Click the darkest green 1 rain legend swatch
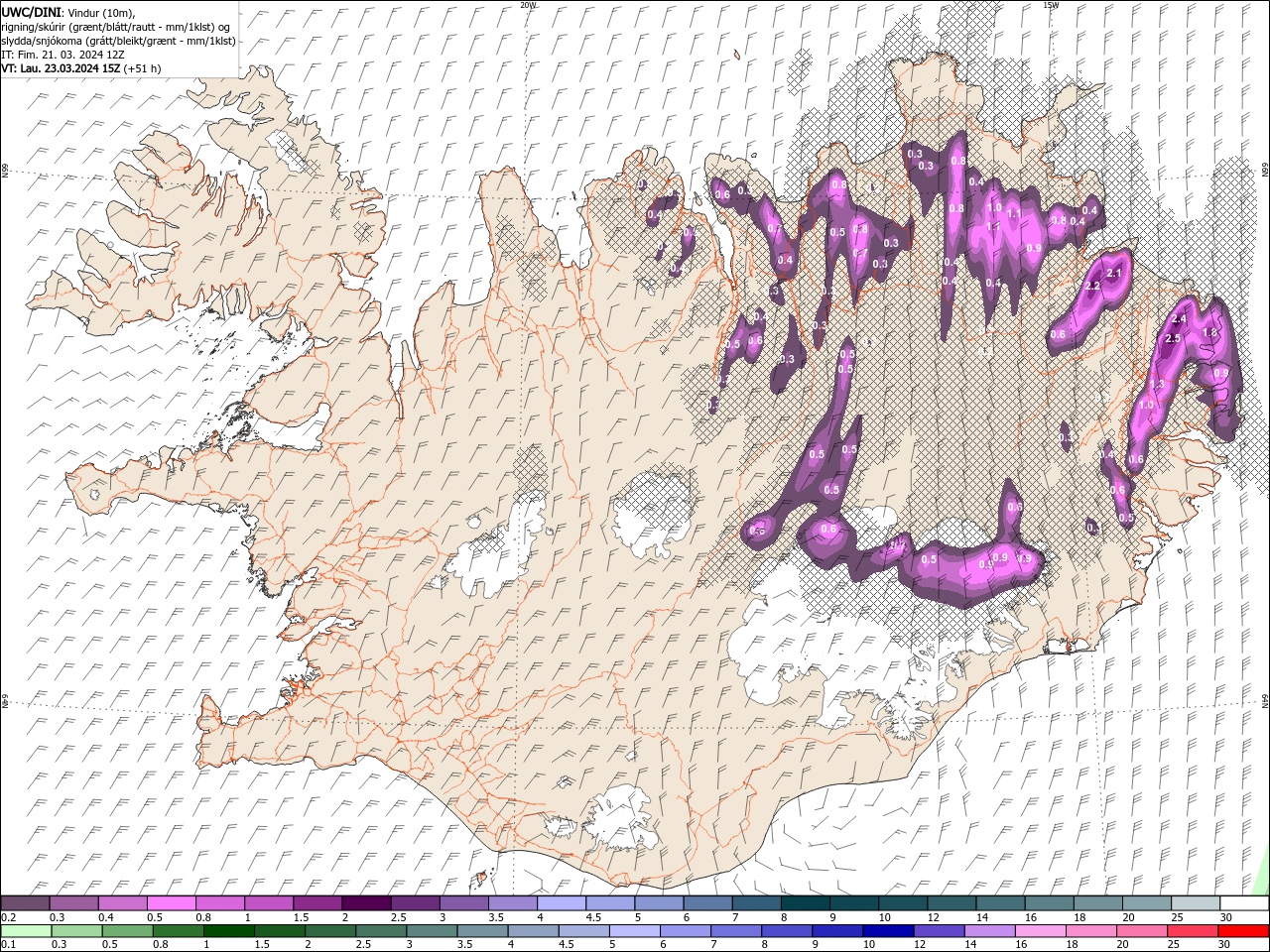 (x=228, y=931)
